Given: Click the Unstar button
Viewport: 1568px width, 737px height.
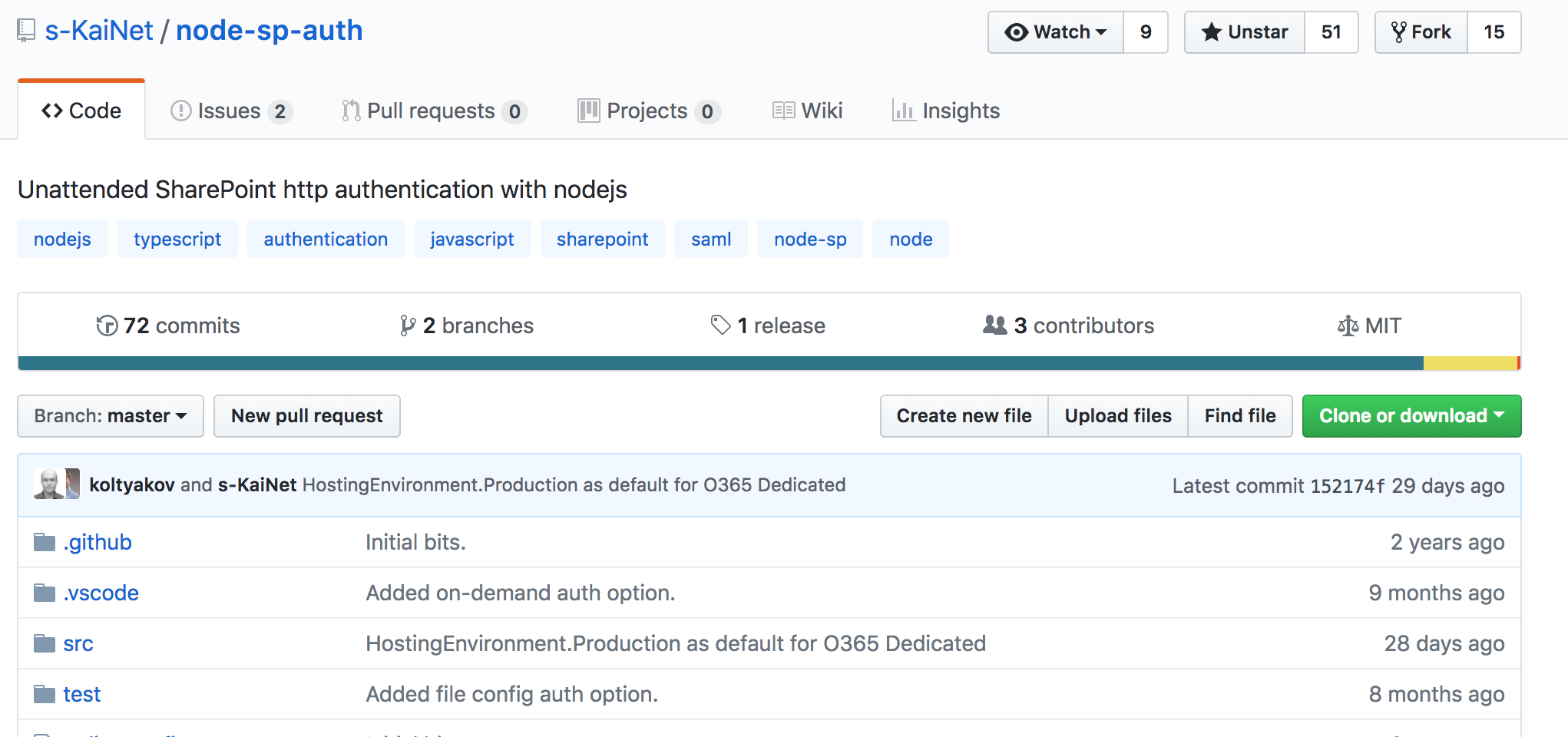Looking at the screenshot, I should [x=1245, y=32].
